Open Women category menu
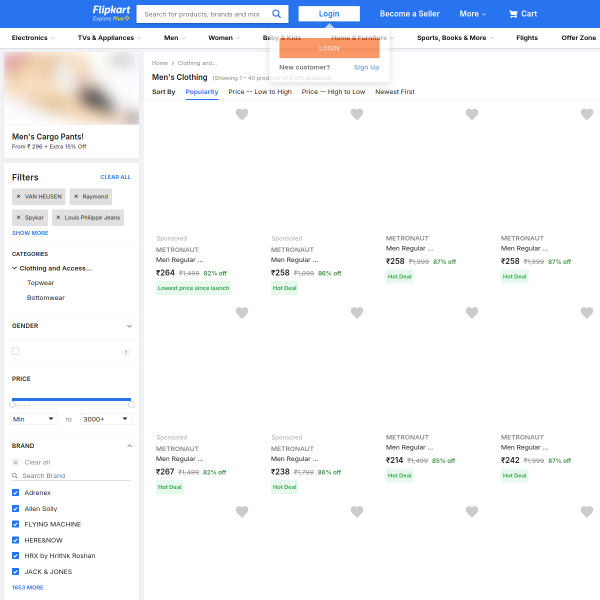600x600 pixels. tap(224, 38)
